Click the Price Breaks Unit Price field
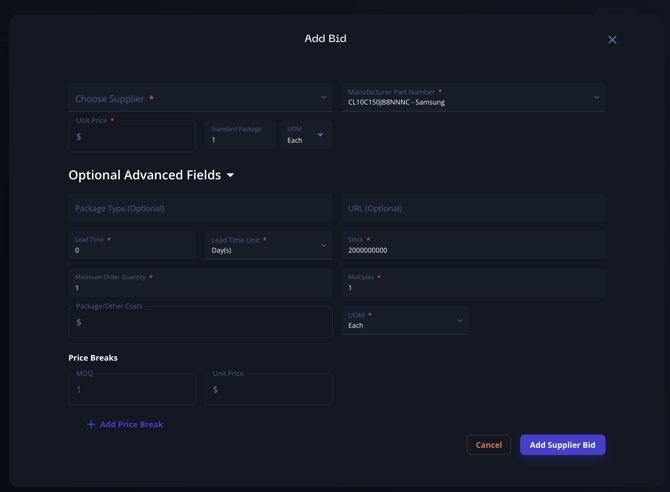670x492 pixels. [268, 389]
